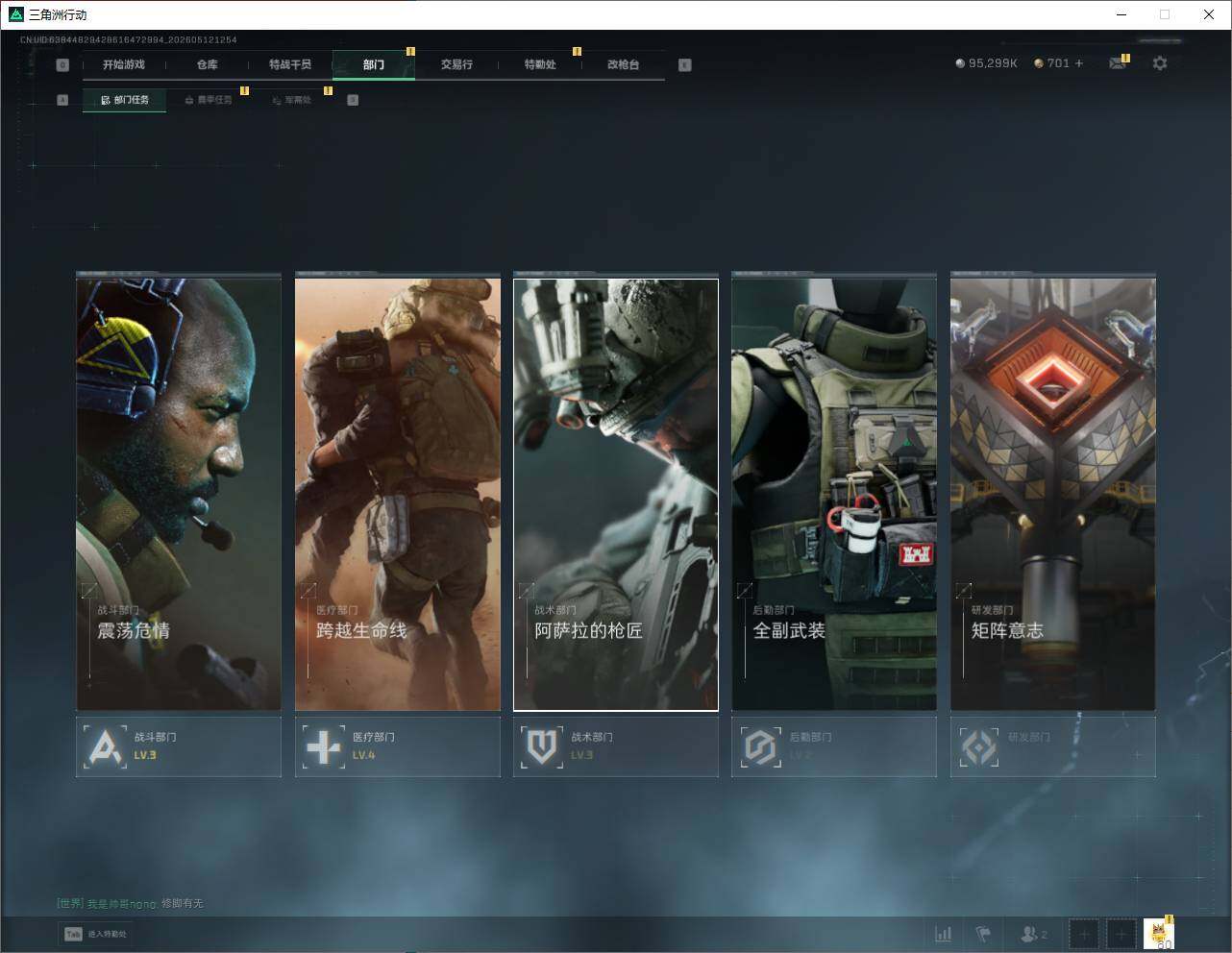Open the friends icon showing 2
Screen dimensions: 1232x953
tap(1034, 934)
